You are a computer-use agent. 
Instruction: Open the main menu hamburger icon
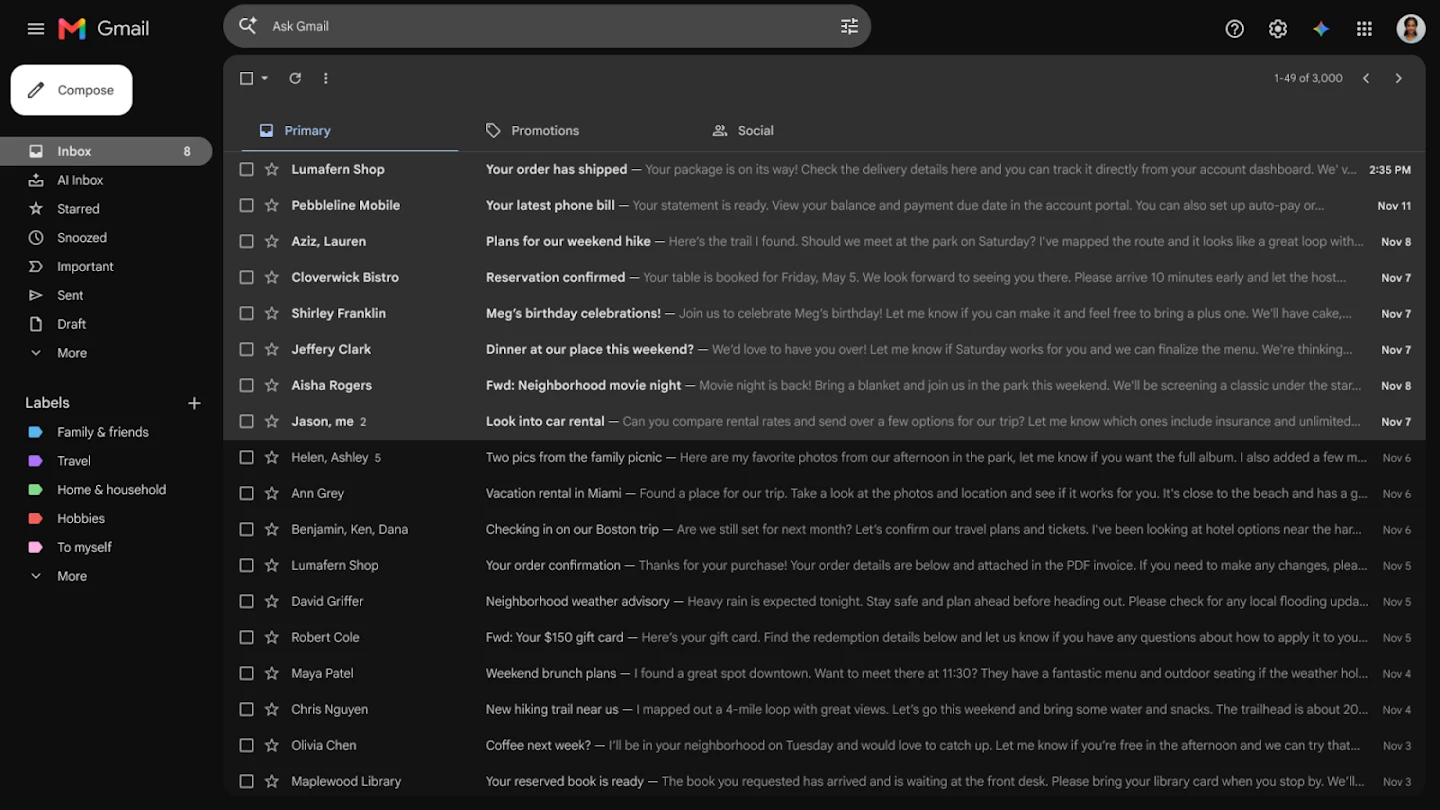(36, 29)
